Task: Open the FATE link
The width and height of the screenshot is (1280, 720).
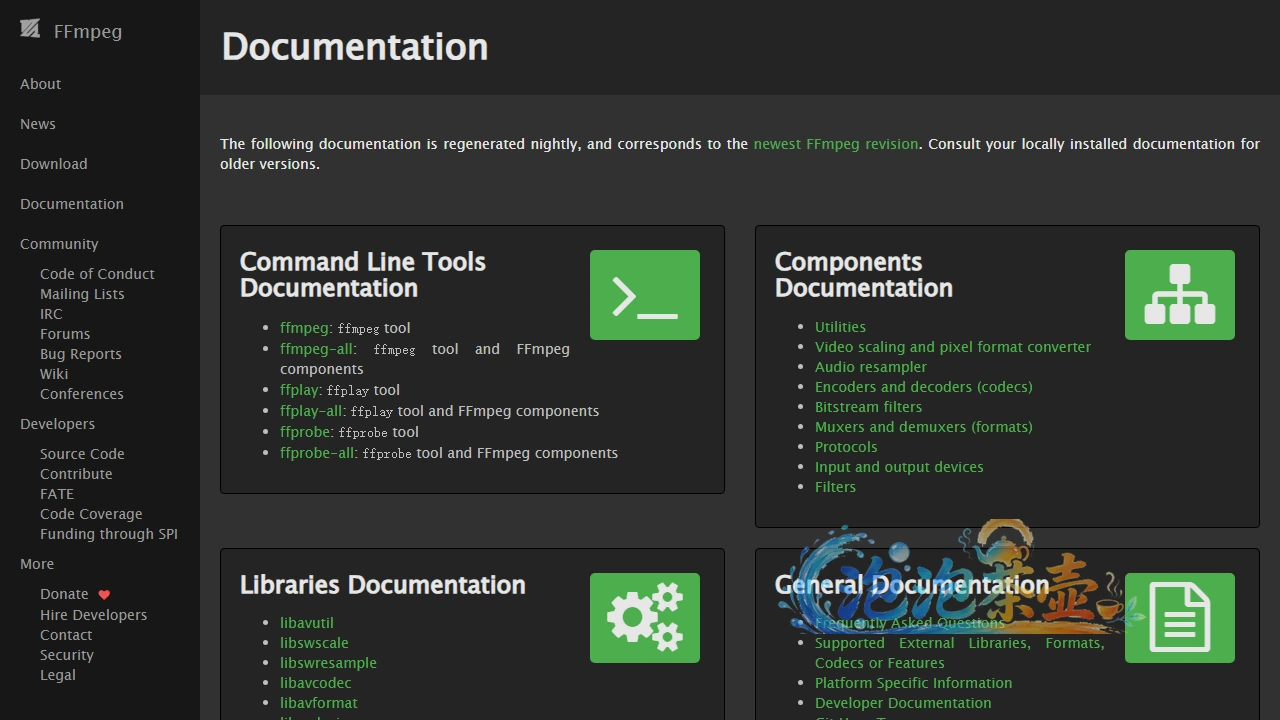Action: tap(57, 494)
